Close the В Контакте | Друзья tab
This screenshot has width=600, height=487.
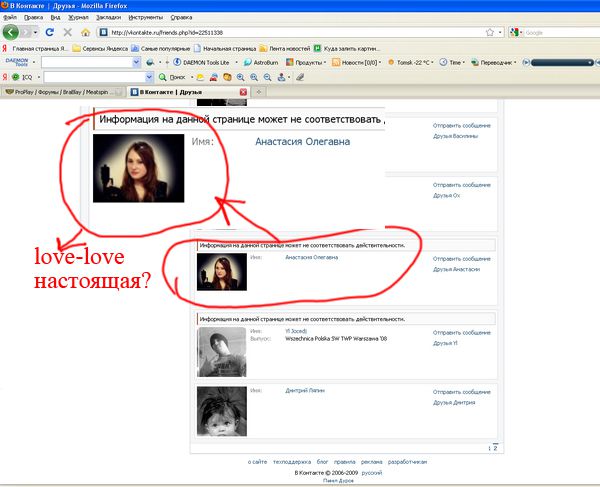tap(243, 92)
